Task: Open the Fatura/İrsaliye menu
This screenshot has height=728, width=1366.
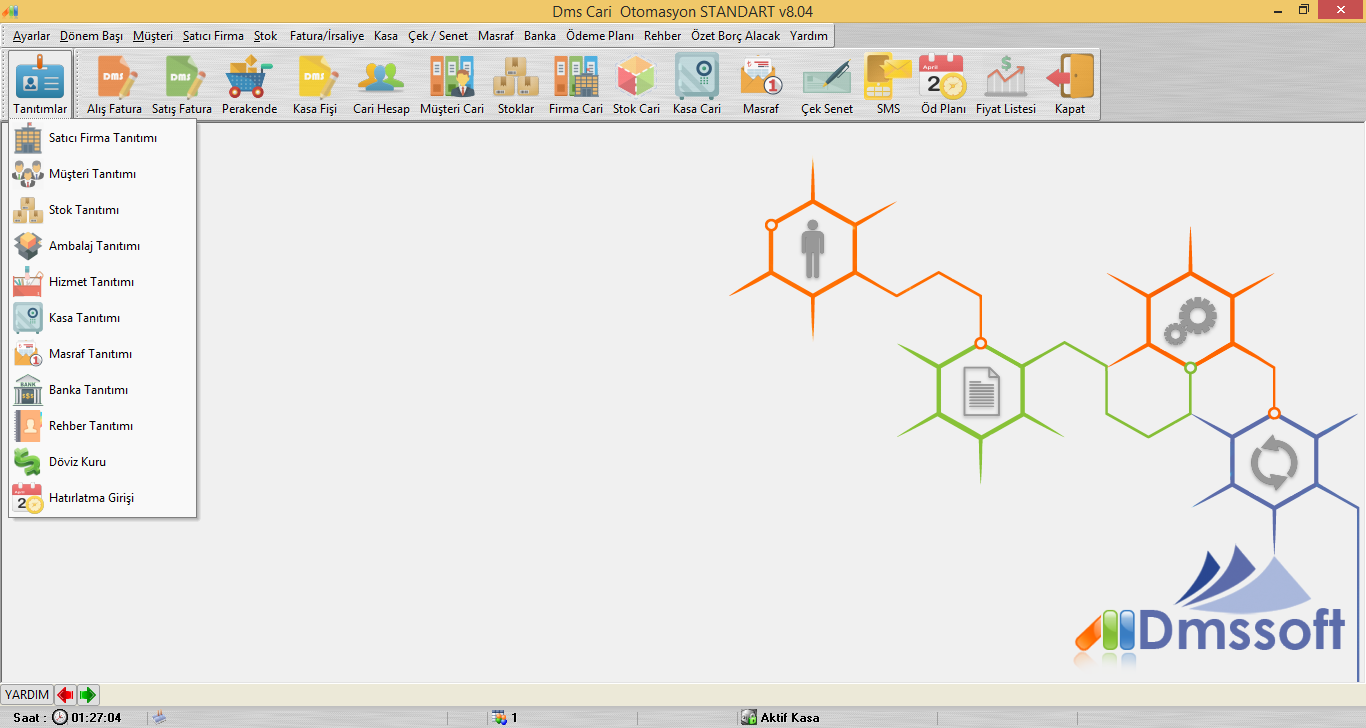Action: (327, 35)
